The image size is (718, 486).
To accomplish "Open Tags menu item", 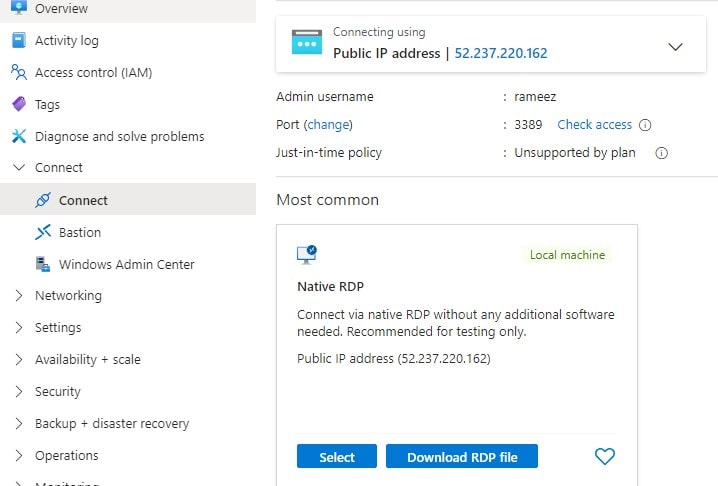I will pyautogui.click(x=128, y=104).
